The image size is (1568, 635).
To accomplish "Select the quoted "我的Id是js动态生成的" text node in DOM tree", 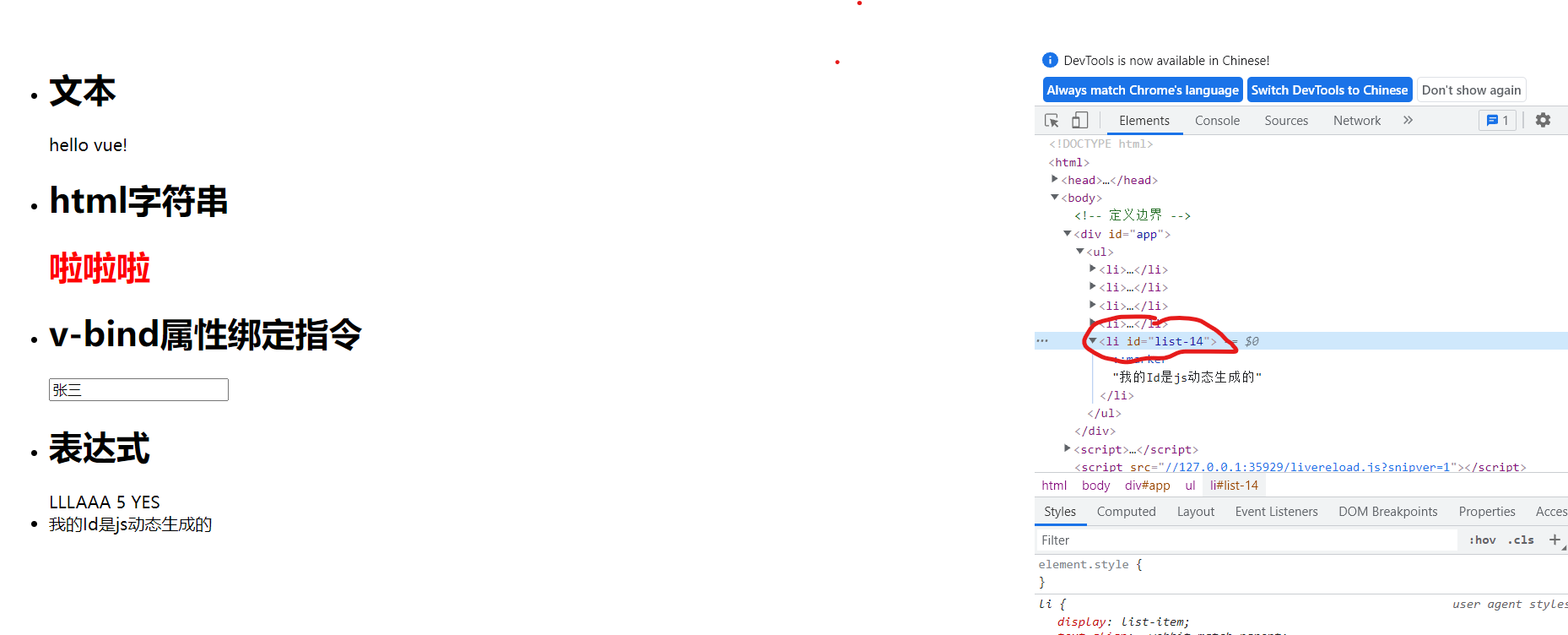I will (x=1187, y=377).
